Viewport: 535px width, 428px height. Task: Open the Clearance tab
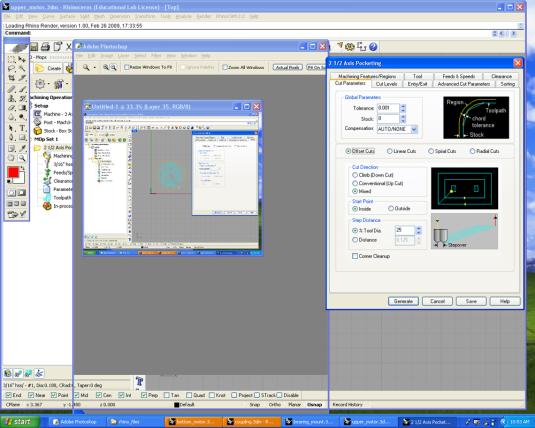[x=502, y=76]
